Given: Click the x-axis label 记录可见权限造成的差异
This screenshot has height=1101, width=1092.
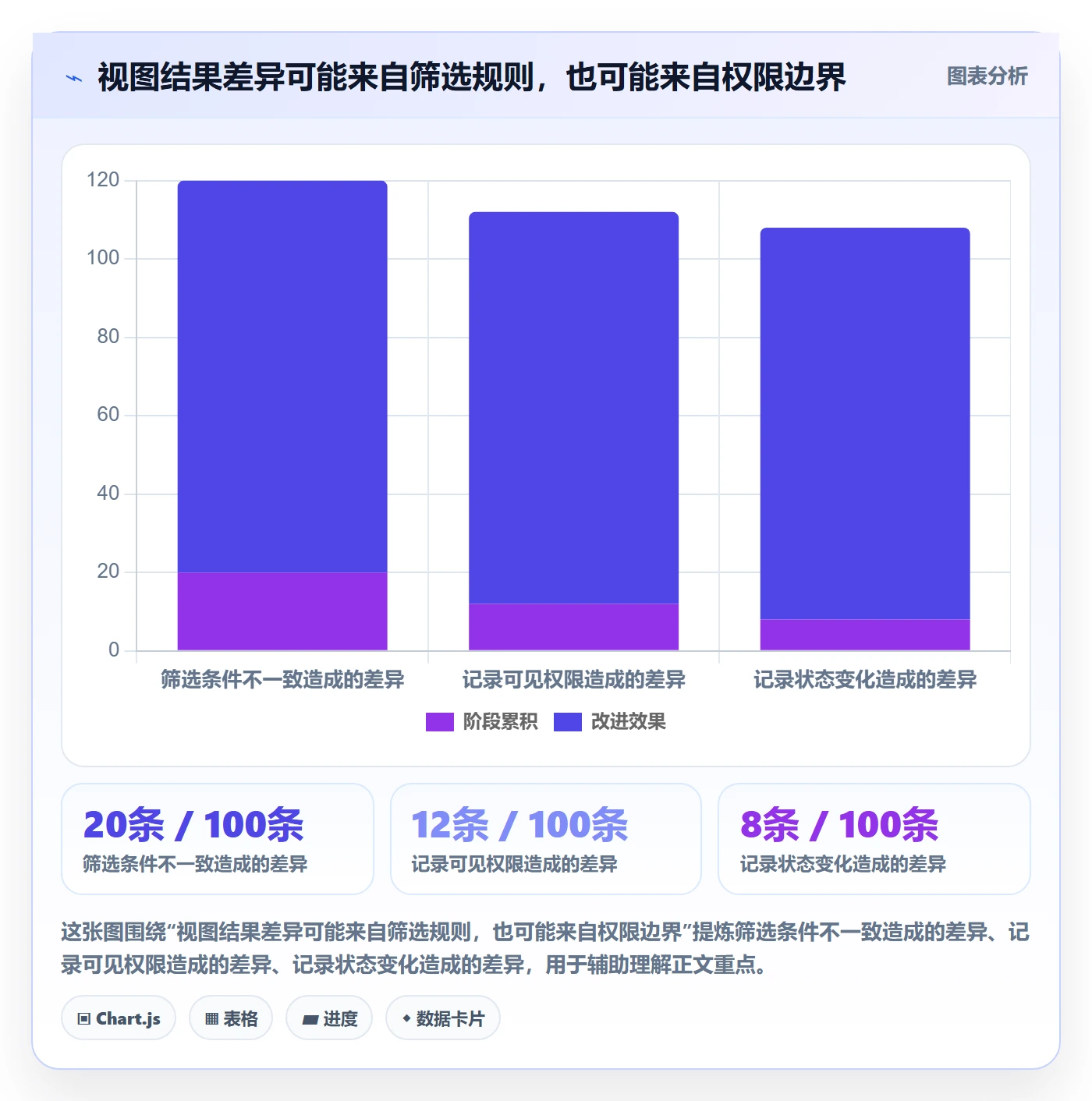Looking at the screenshot, I should click(573, 680).
